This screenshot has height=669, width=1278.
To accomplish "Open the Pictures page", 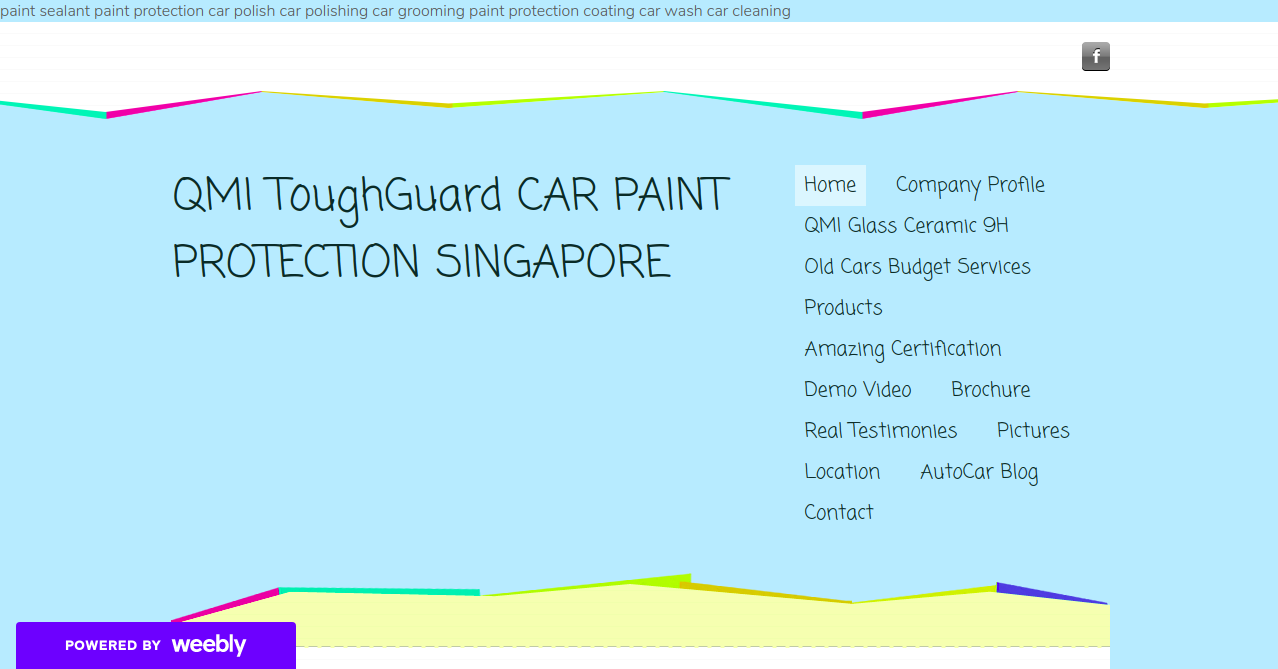I will (x=1033, y=431).
